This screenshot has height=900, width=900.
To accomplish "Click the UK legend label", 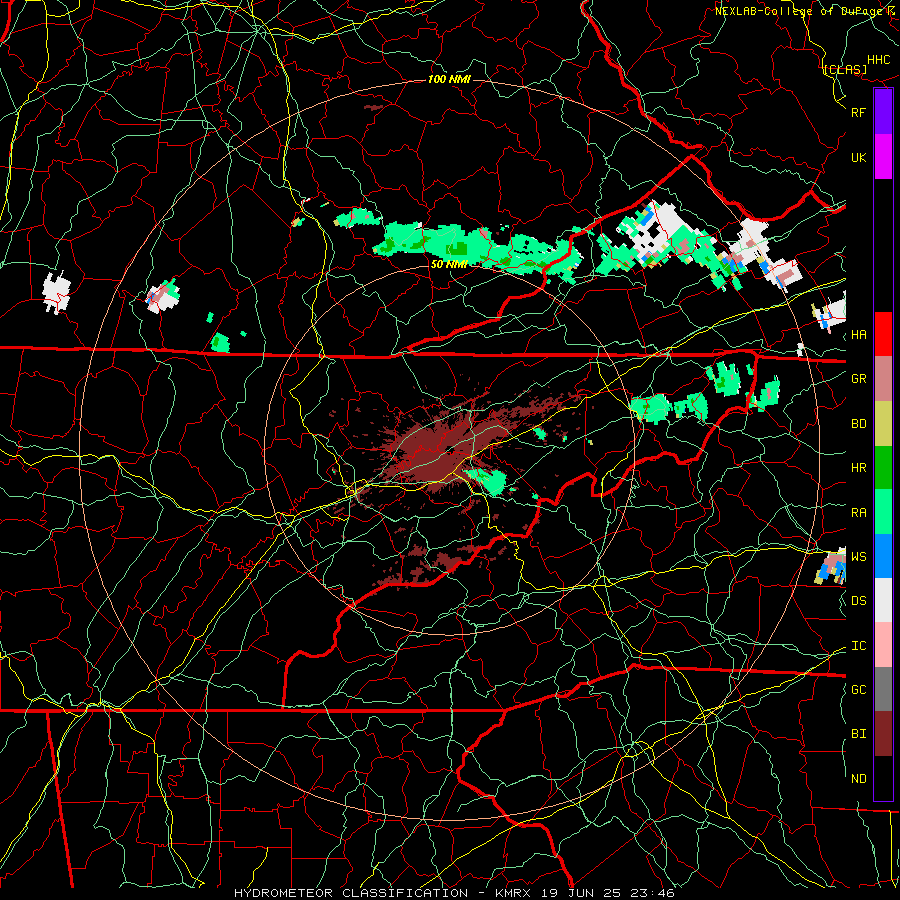I will [859, 157].
